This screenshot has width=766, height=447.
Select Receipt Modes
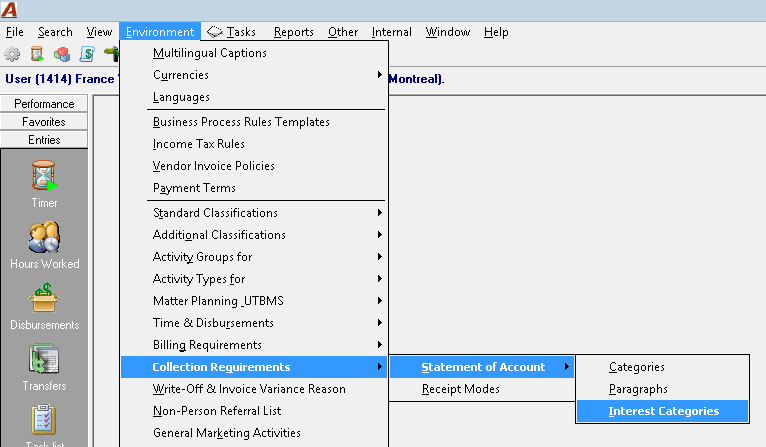coord(482,389)
